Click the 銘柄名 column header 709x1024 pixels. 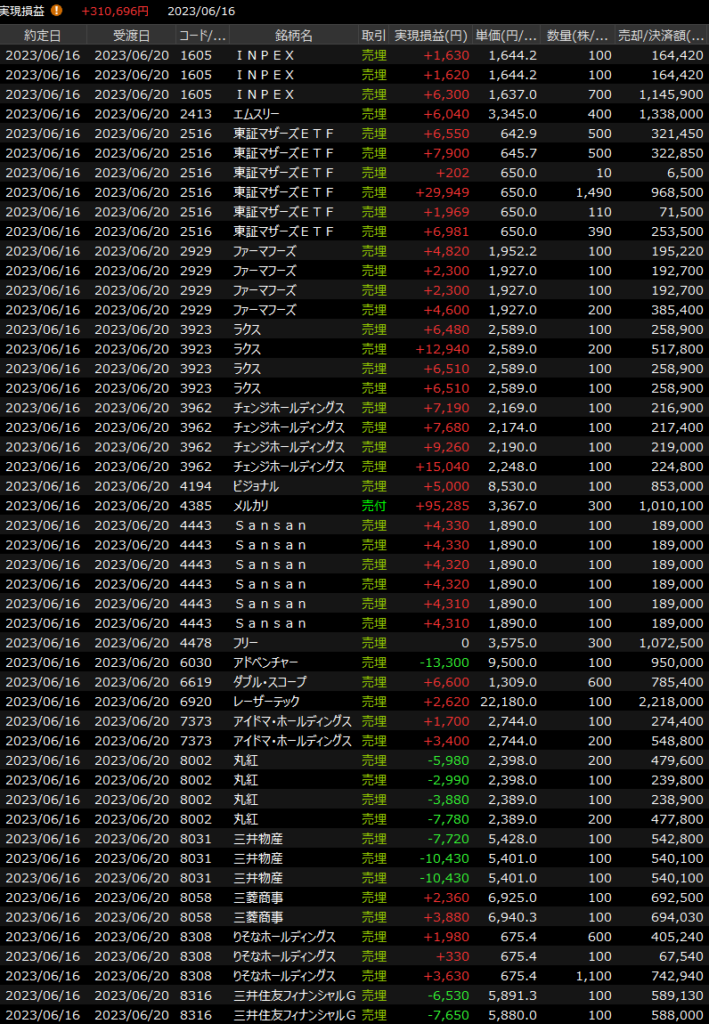point(292,35)
